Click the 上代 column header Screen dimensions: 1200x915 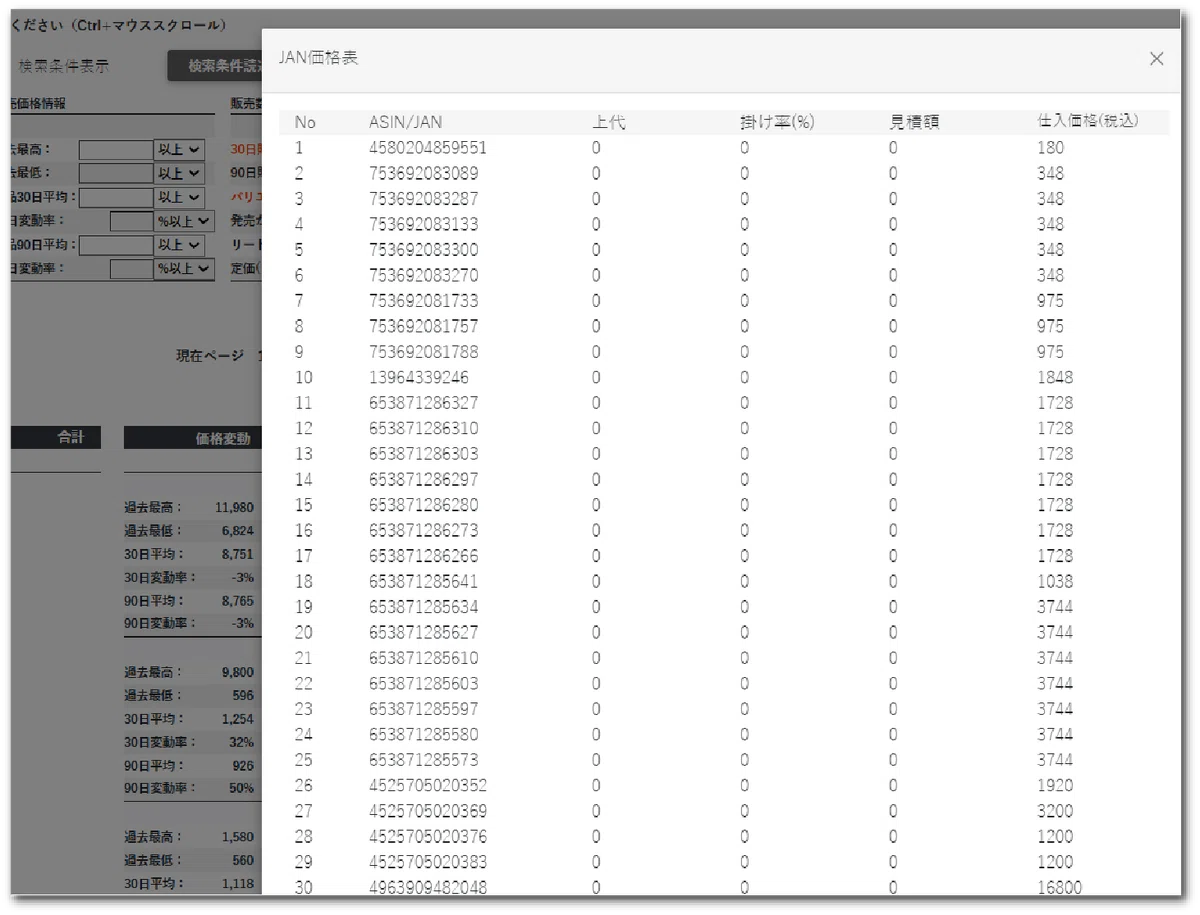(608, 122)
